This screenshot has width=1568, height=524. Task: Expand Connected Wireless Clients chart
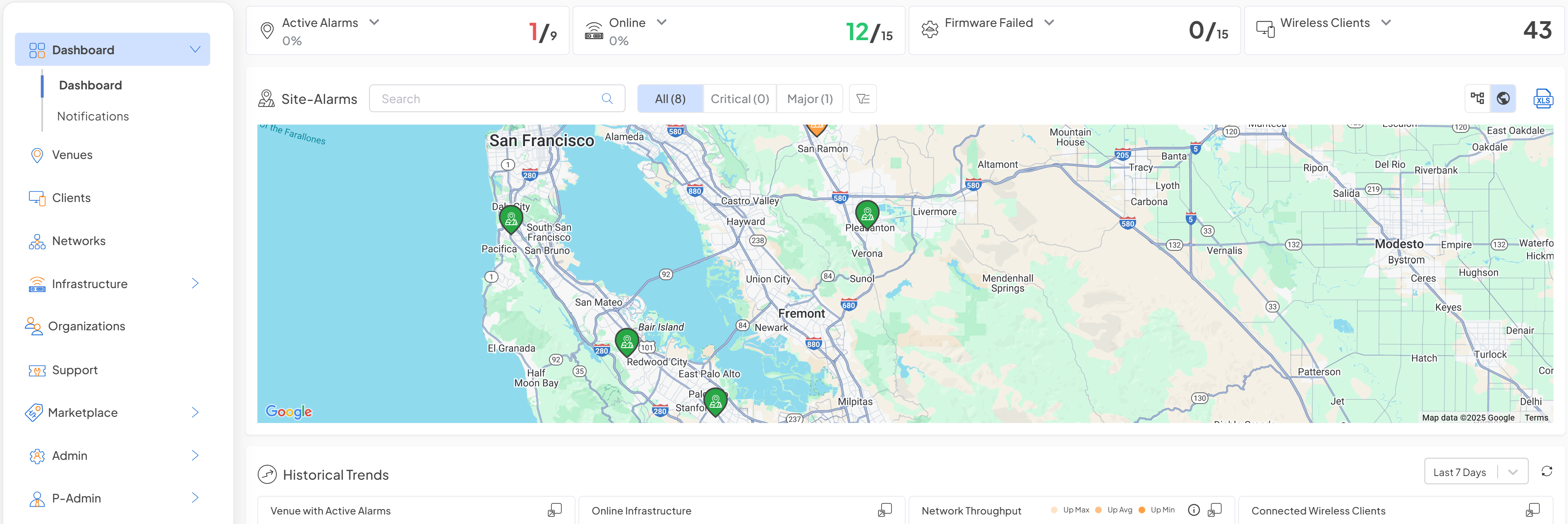point(1533,510)
